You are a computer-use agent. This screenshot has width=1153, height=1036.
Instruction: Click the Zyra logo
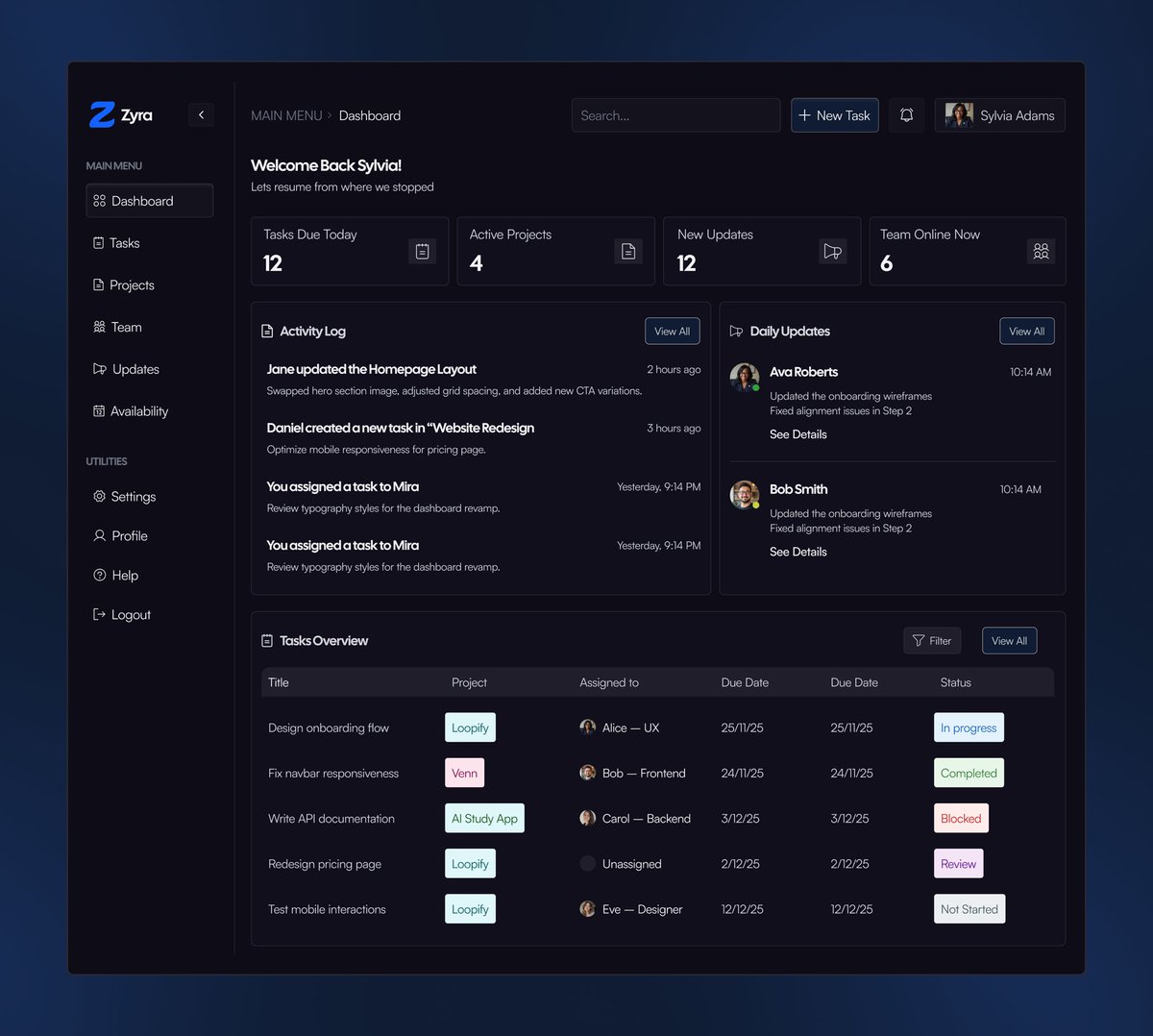(122, 114)
